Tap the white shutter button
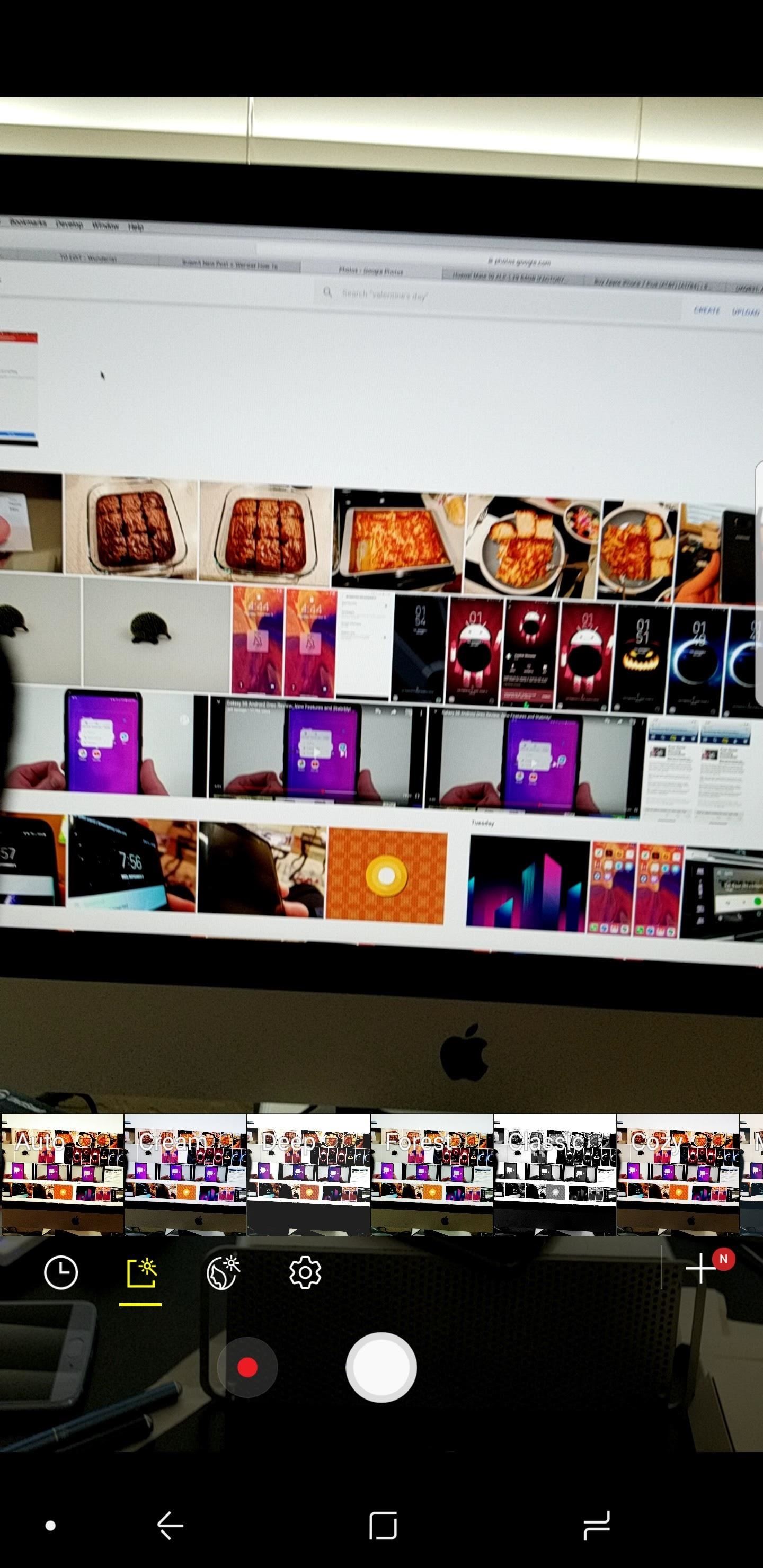This screenshot has width=763, height=1568. point(381,1368)
